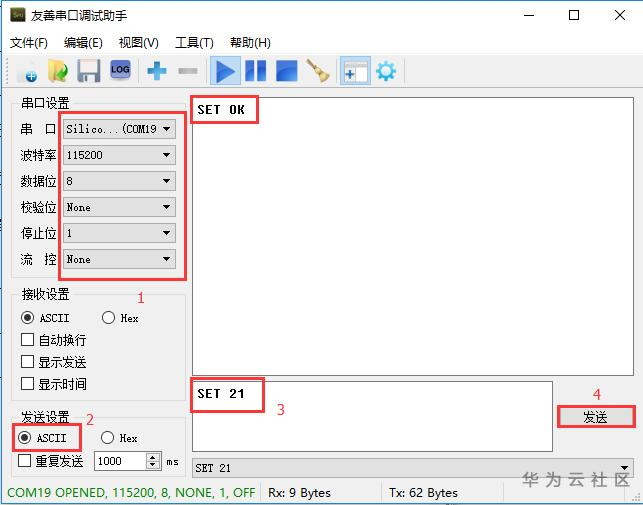Click the blue plus add icon
This screenshot has height=505, width=643.
point(157,71)
